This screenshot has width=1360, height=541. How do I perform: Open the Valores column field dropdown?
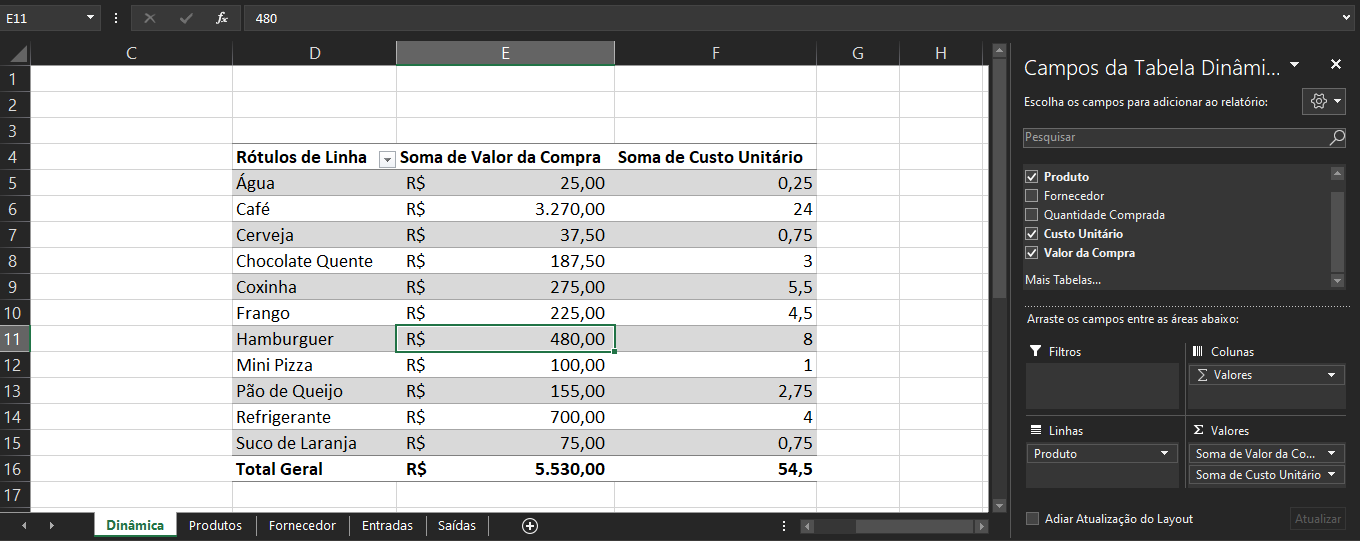(1331, 374)
